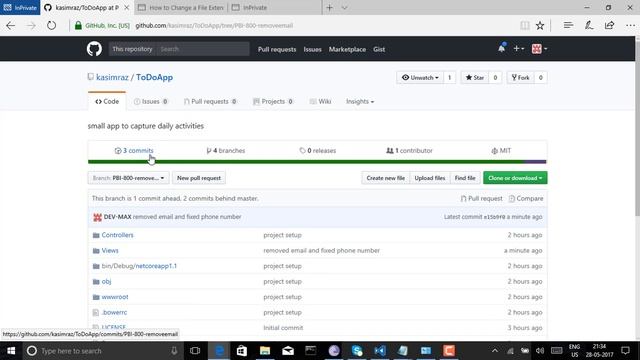The height and width of the screenshot is (360, 640).
Task: Open a new browser tab
Action: (329, 7)
